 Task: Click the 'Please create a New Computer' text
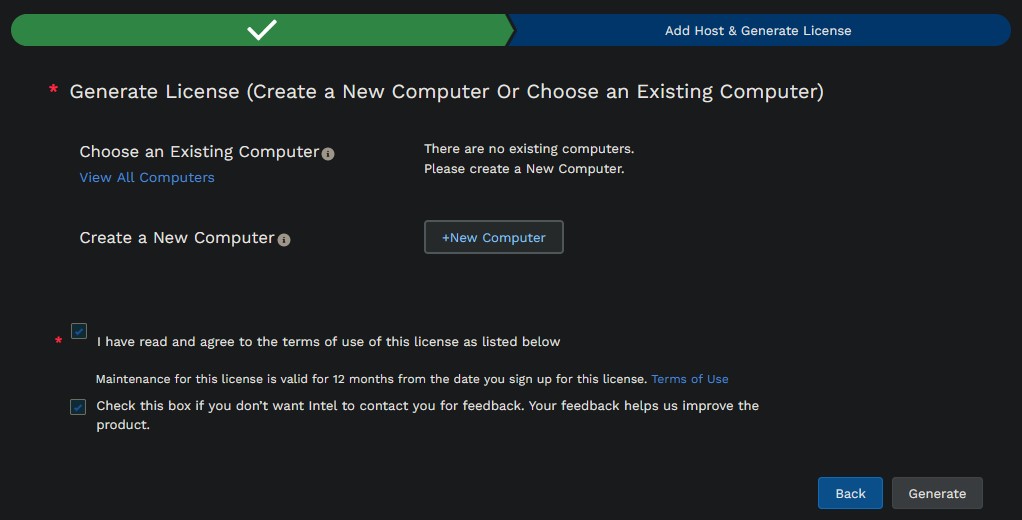(x=524, y=169)
